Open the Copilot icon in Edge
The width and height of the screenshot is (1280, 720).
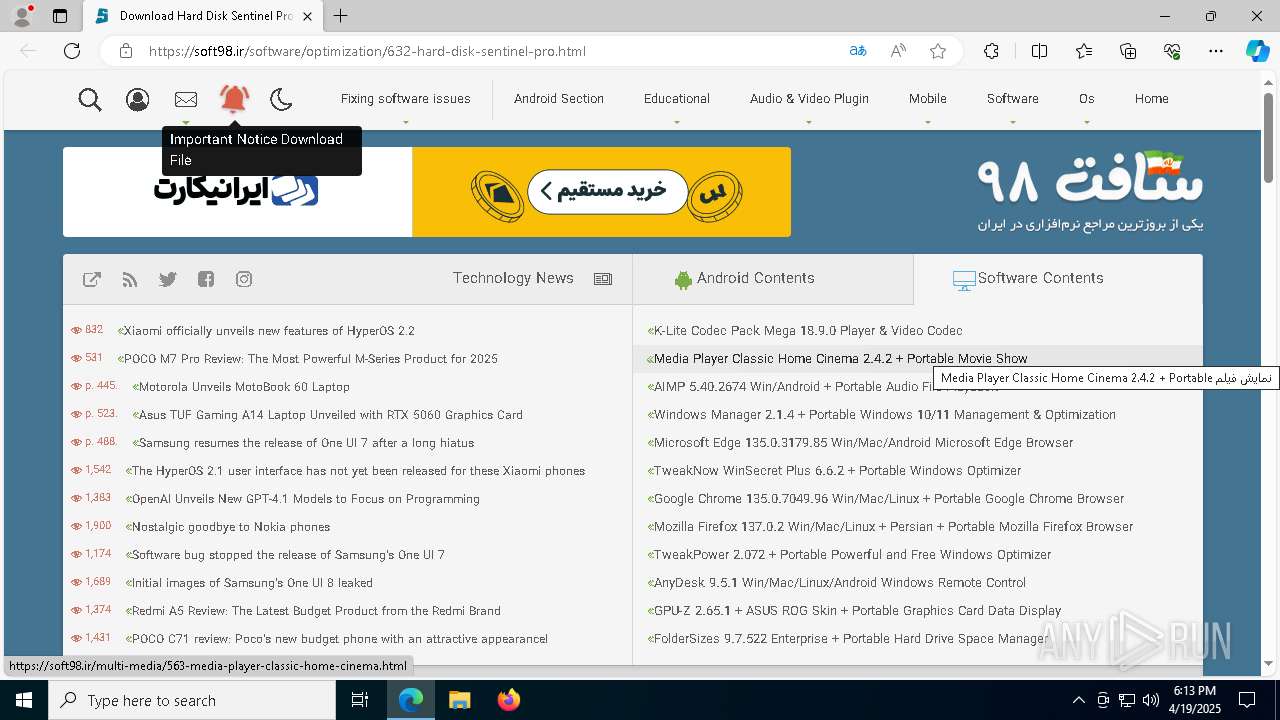pyautogui.click(x=1257, y=51)
